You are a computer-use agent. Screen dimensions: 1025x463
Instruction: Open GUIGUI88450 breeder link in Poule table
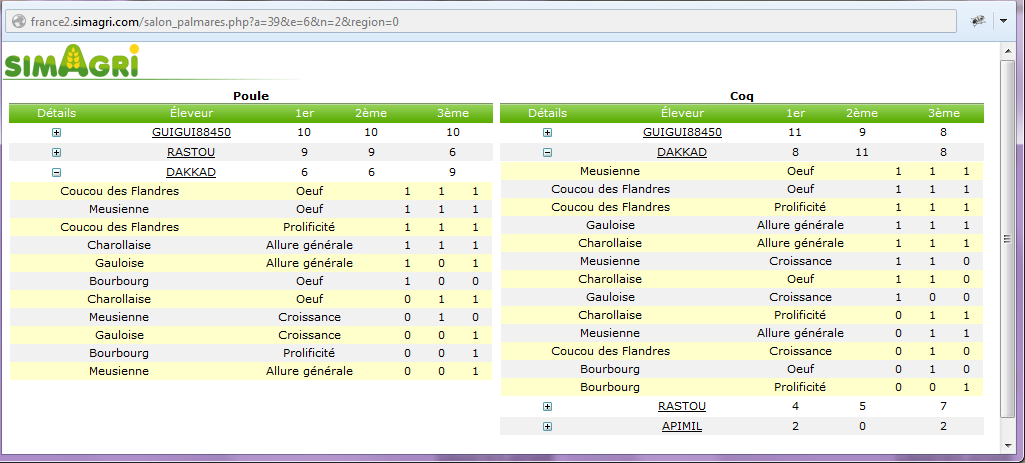pos(191,132)
